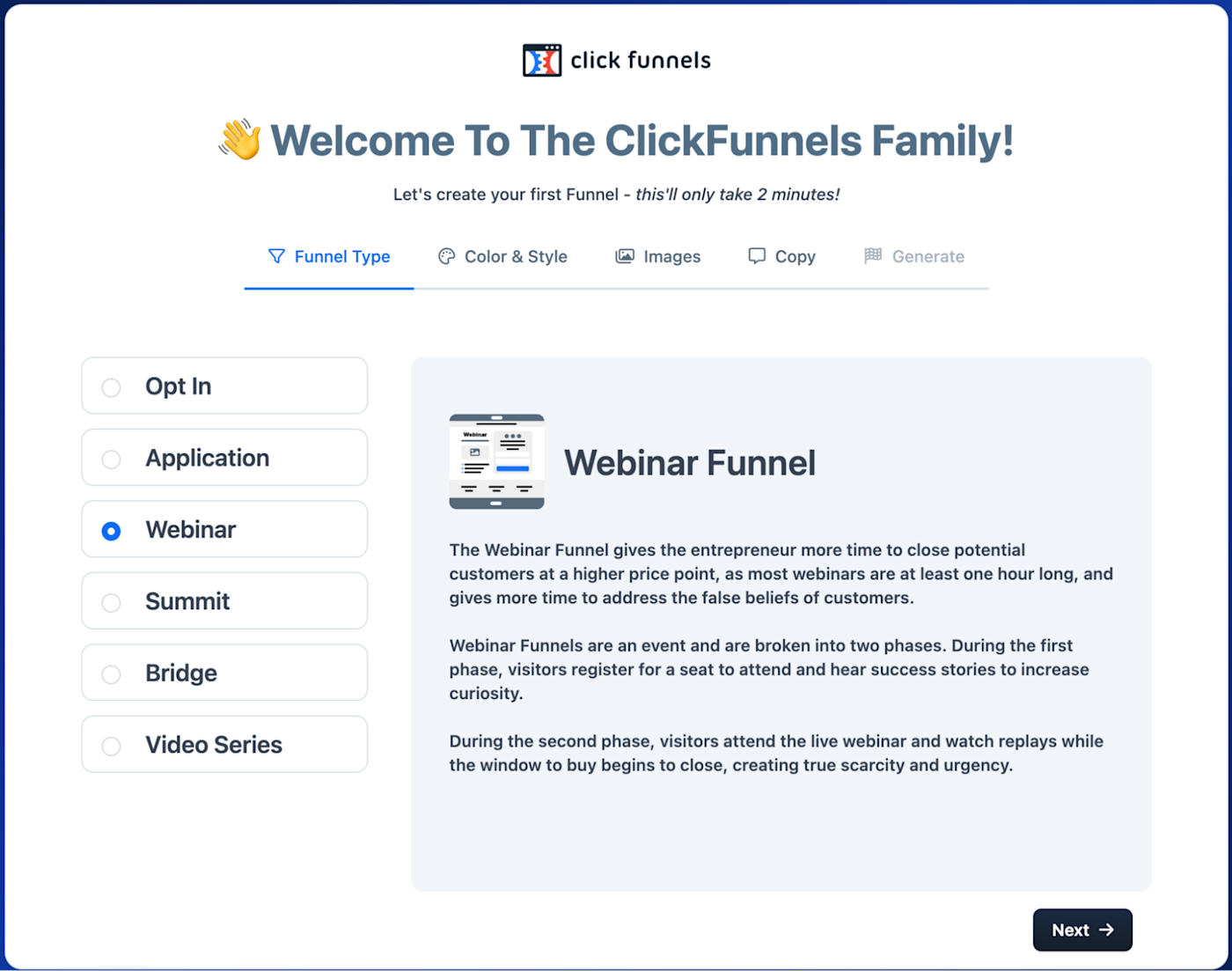Click the Welcome To The ClickFunnels Family heading
Image resolution: width=1232 pixels, height=971 pixels.
(642, 141)
